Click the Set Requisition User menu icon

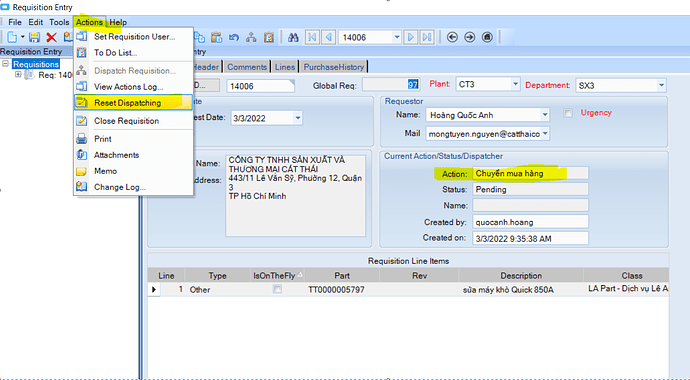click(81, 37)
